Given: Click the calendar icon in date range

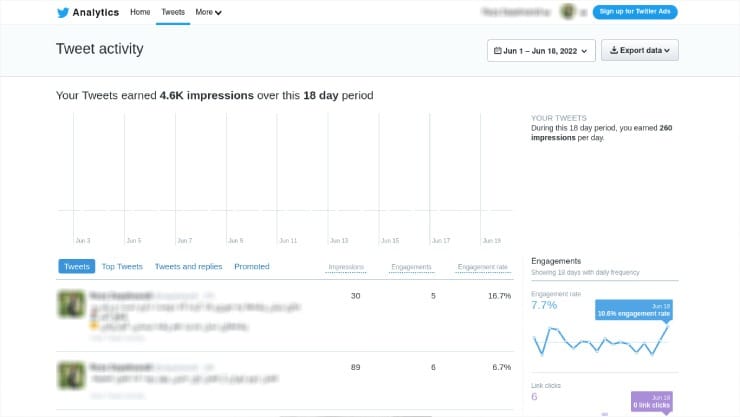Looking at the screenshot, I should [x=497, y=50].
